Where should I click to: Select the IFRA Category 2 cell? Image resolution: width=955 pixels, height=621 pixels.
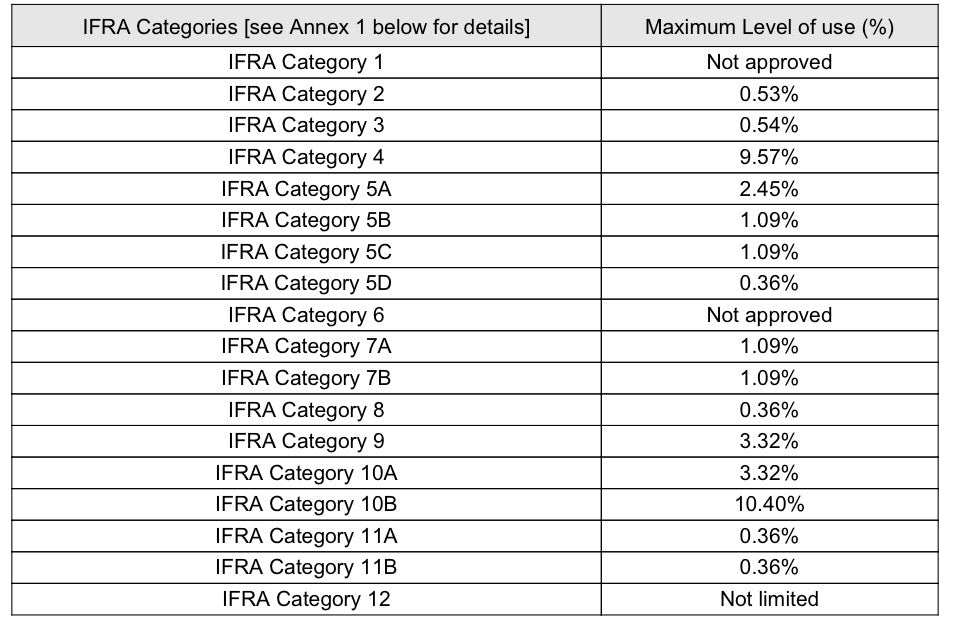coord(306,94)
